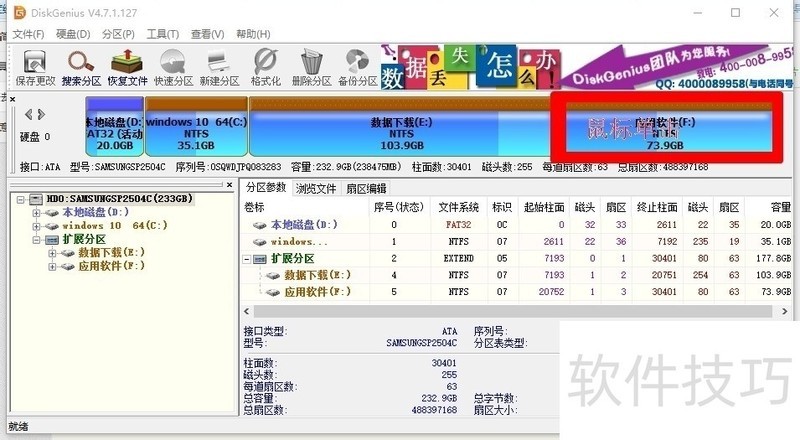Click FAT32 cell in 本地磁盘(D:) row
The image size is (800, 440).
(x=458, y=225)
